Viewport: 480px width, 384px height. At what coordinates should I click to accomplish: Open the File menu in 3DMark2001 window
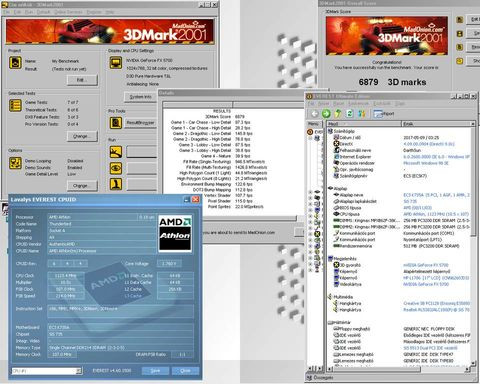[x=7, y=12]
